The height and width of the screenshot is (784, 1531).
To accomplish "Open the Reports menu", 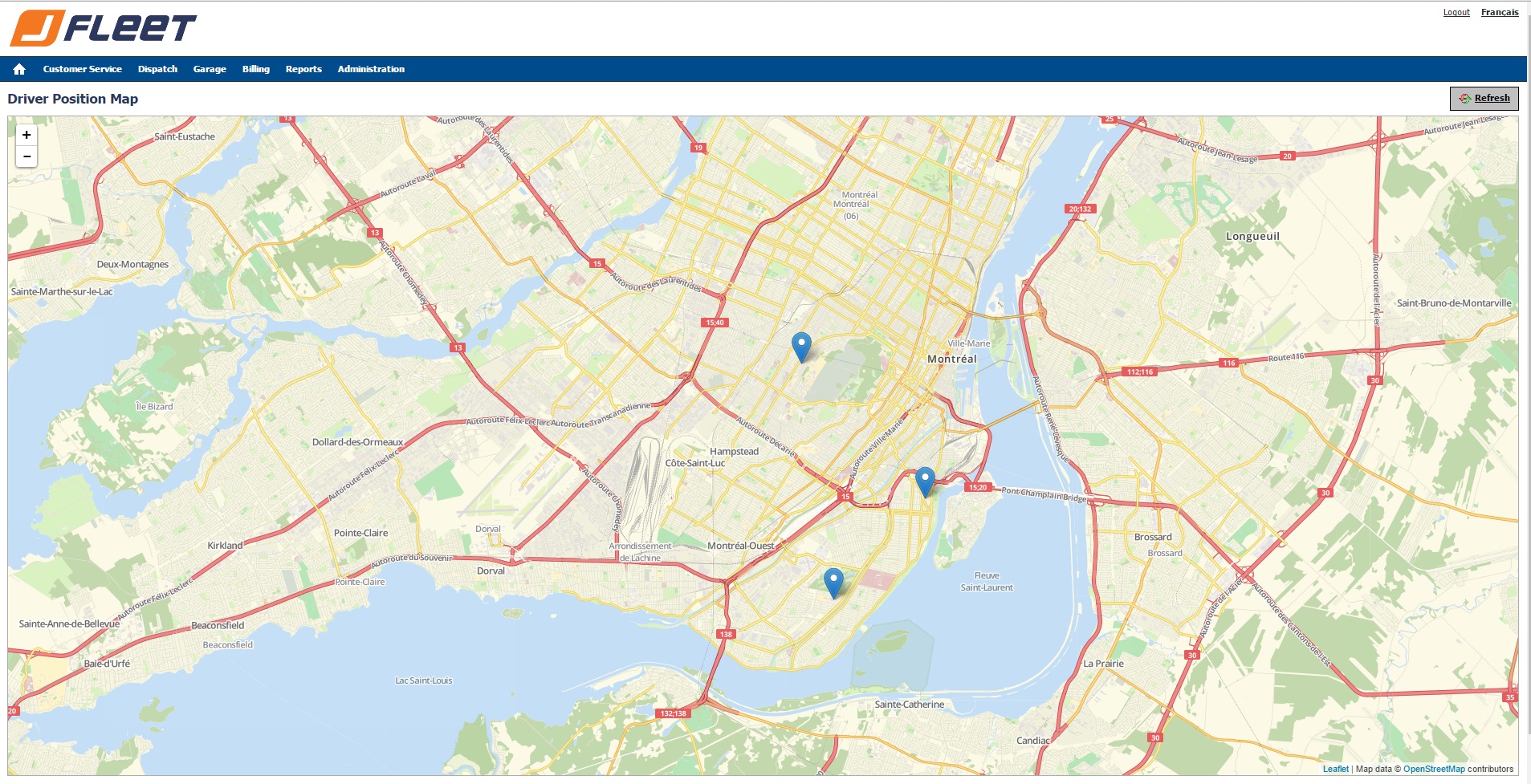I will pos(303,69).
